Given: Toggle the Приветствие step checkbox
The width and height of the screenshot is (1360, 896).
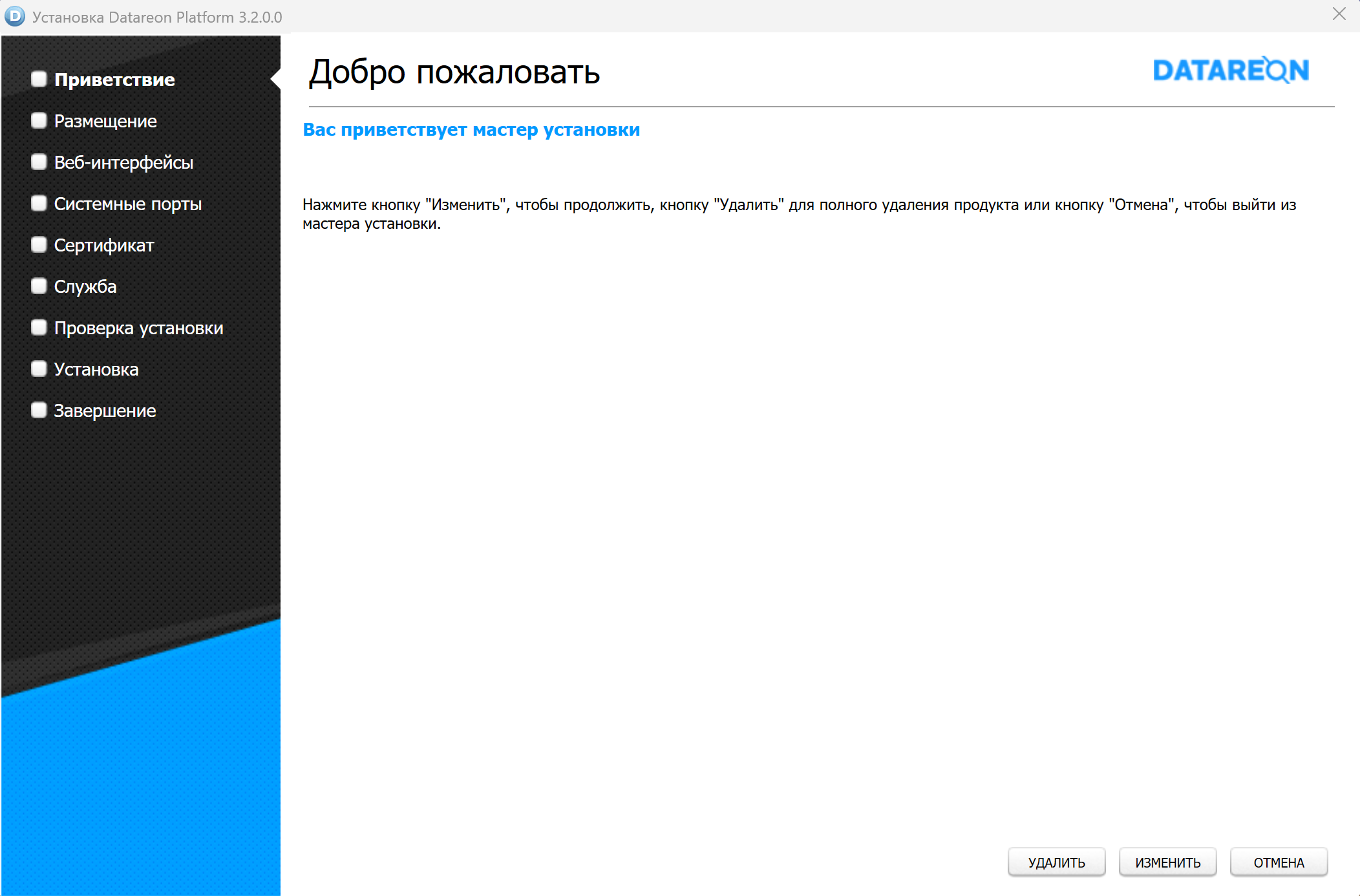Looking at the screenshot, I should 39,79.
